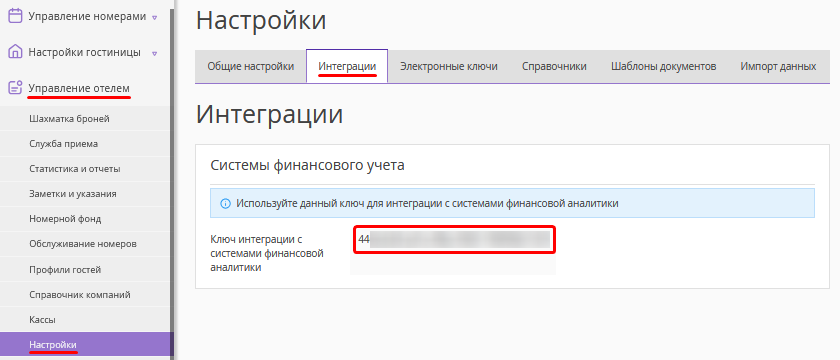Click the calendar icon beside Управление номерами
The width and height of the screenshot is (840, 360).
16,16
